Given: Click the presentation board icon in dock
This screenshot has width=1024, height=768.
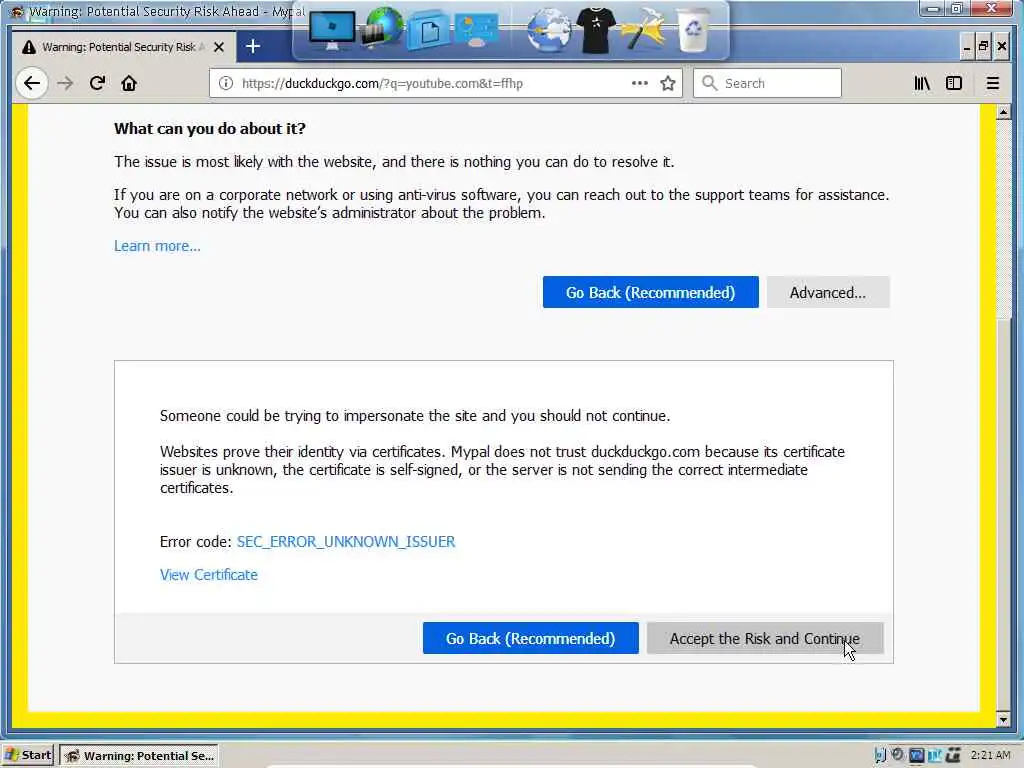Looking at the screenshot, I should (x=477, y=31).
